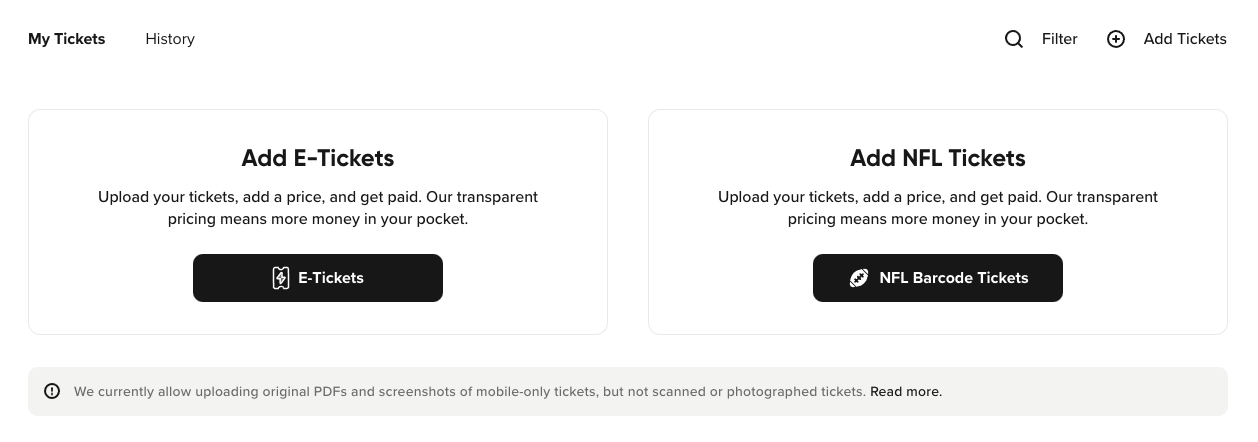
Task: Click the ticket icon inside E-Tickets button
Action: tap(281, 278)
